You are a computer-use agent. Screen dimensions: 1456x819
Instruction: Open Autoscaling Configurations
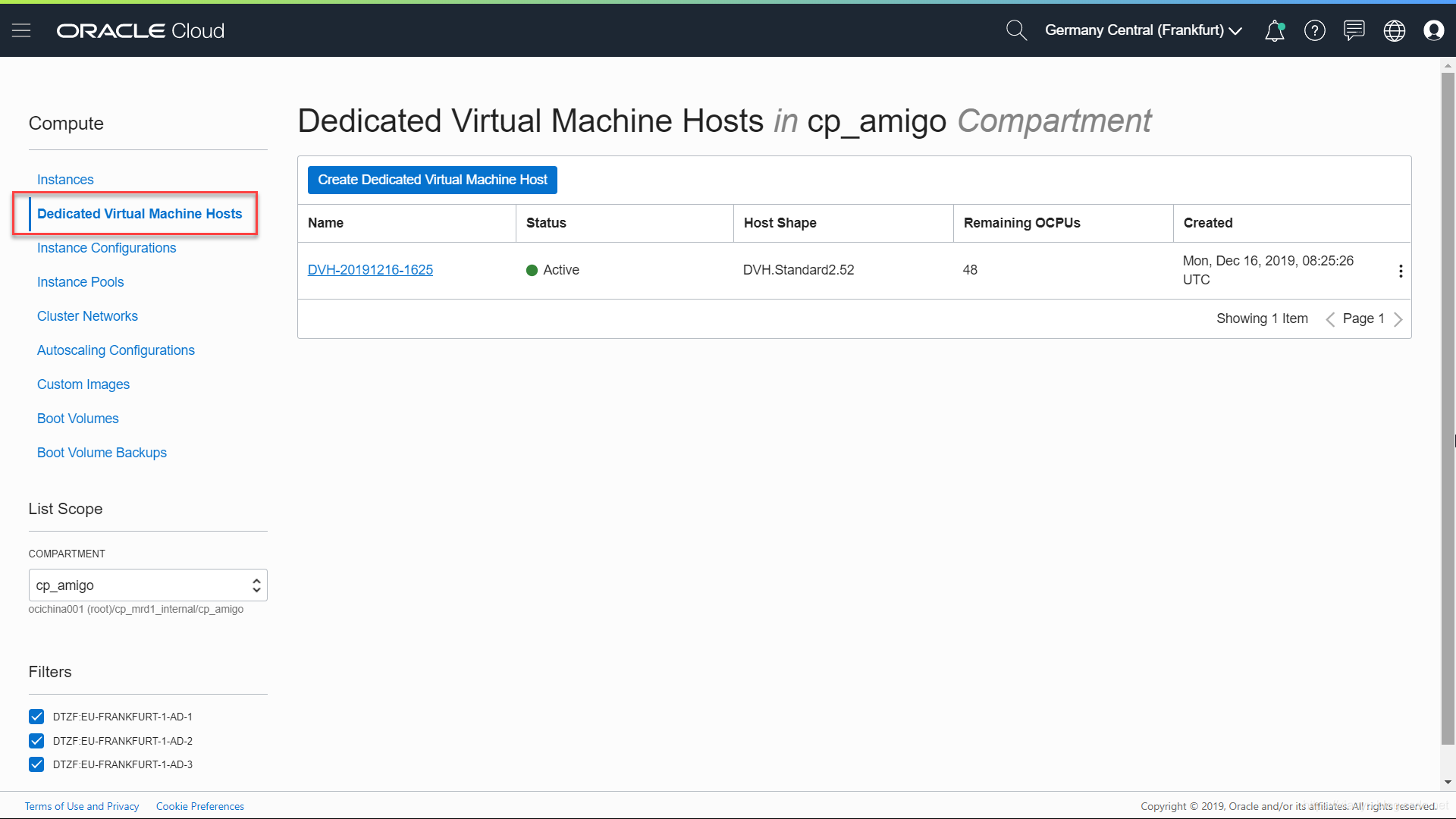[116, 350]
